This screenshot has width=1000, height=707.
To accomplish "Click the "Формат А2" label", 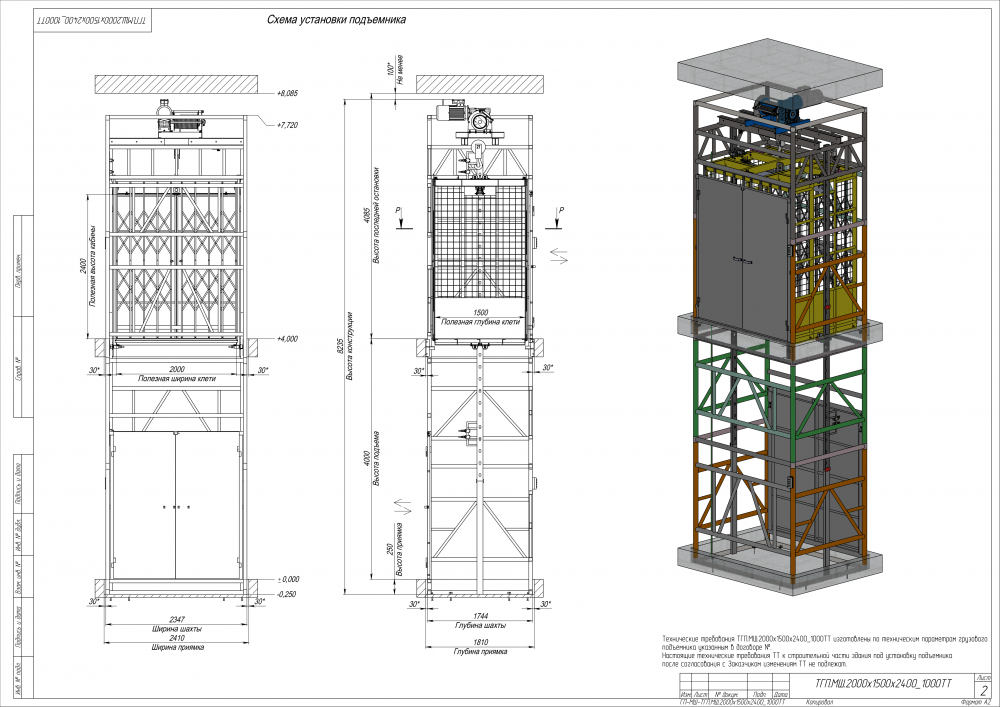I will (976, 702).
